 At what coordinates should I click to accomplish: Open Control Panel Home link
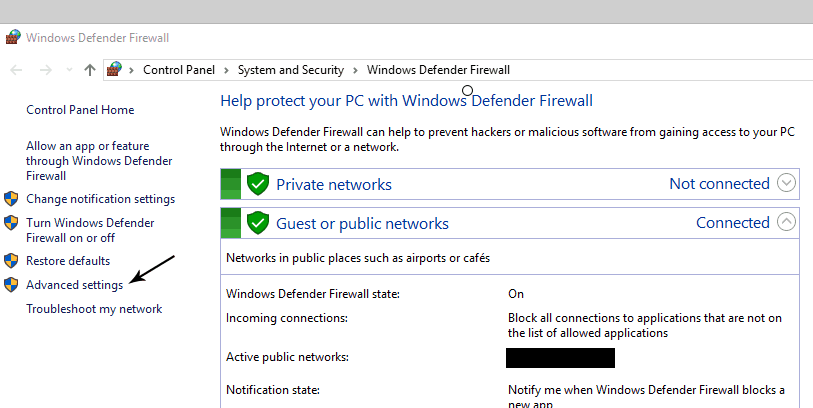click(80, 110)
